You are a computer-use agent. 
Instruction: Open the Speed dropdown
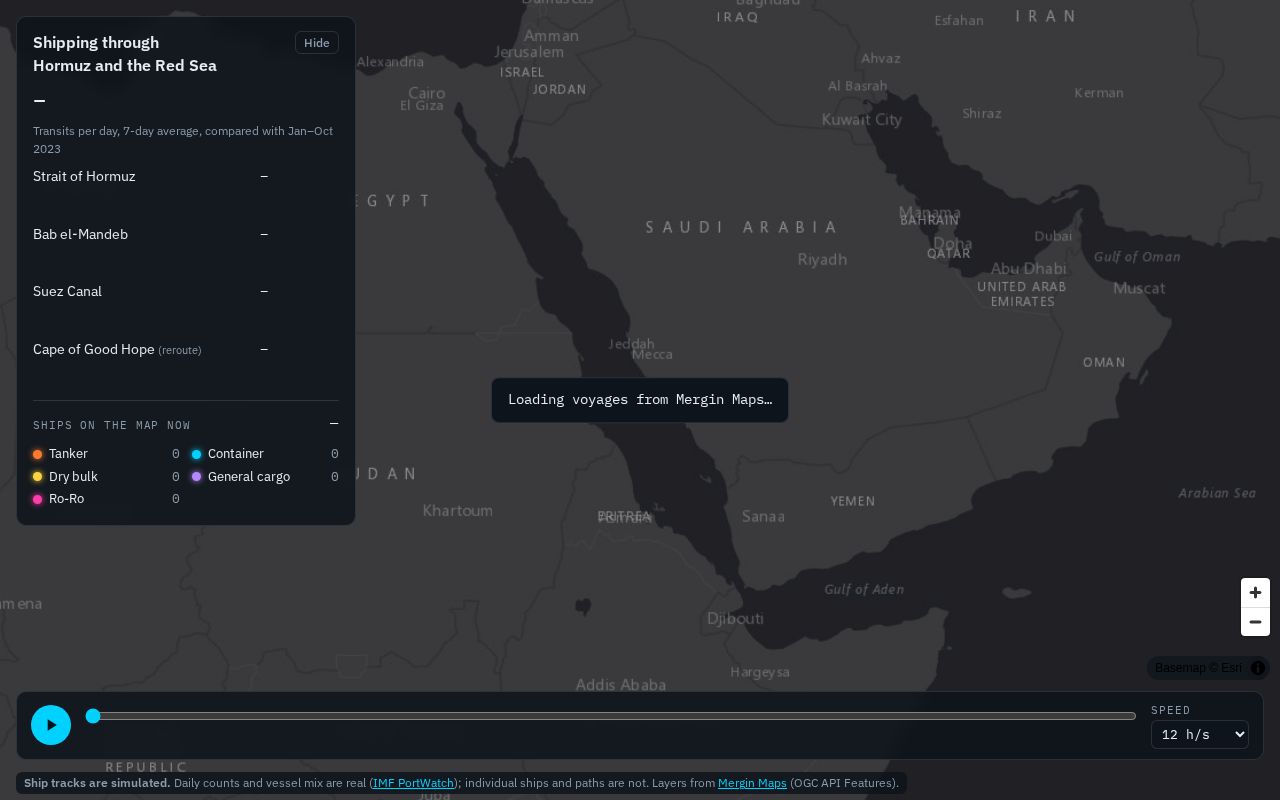coord(1199,734)
